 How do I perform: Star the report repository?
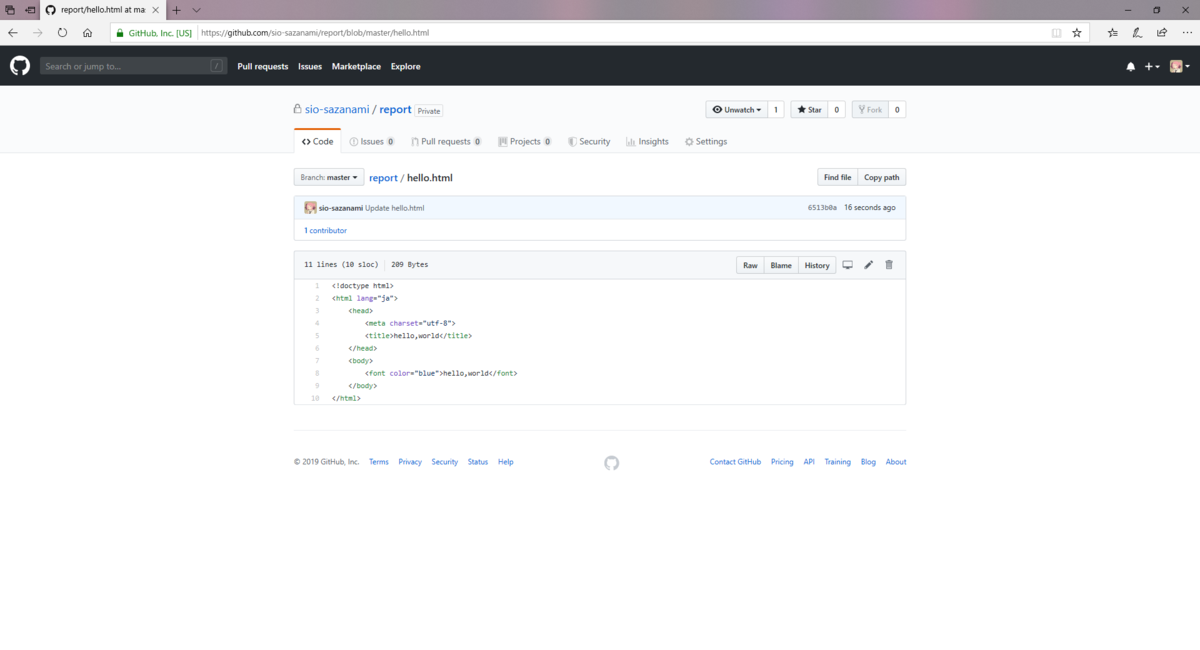pyautogui.click(x=809, y=110)
